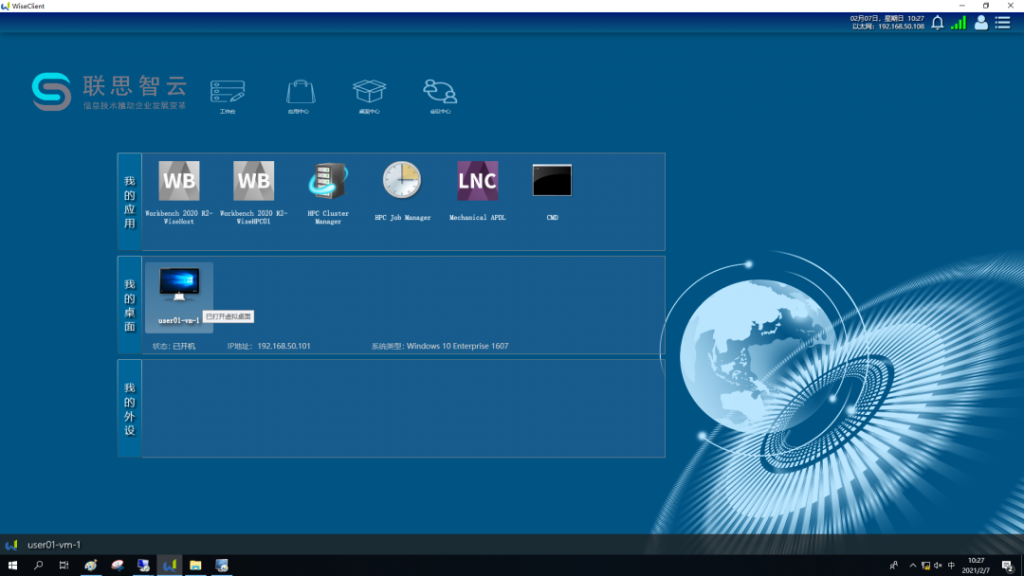Open the user account profile icon

[981, 23]
